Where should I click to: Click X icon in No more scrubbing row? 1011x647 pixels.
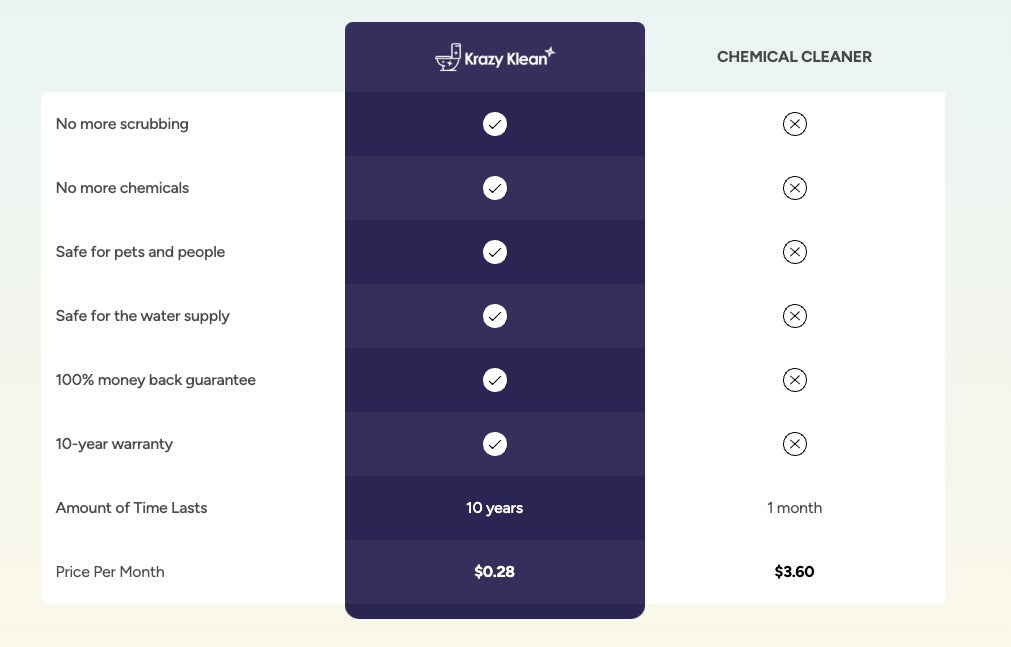(794, 124)
